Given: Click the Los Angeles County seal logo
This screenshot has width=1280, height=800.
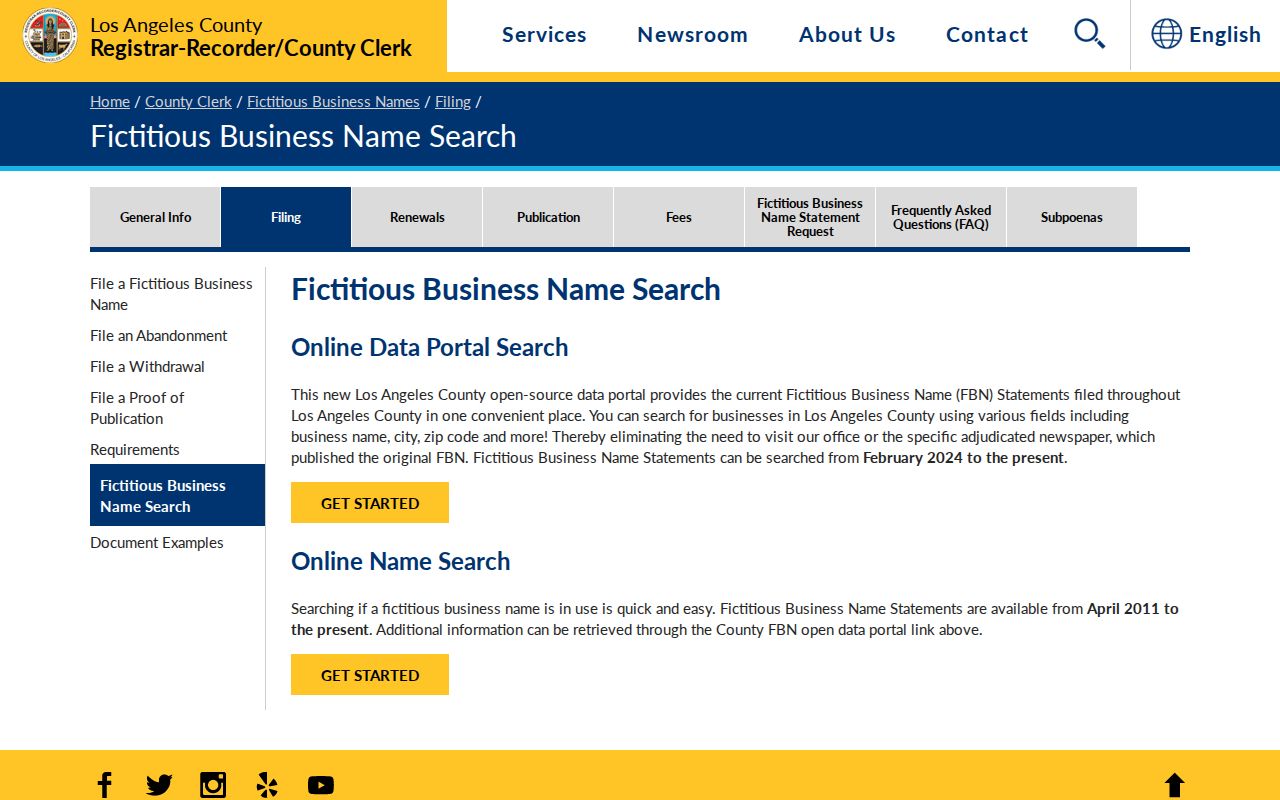Looking at the screenshot, I should point(50,35).
